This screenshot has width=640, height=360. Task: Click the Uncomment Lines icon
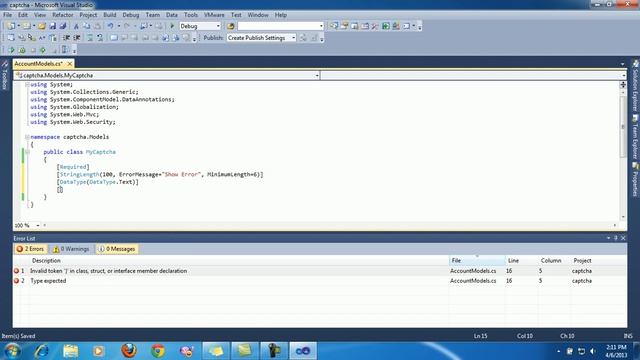pos(100,38)
